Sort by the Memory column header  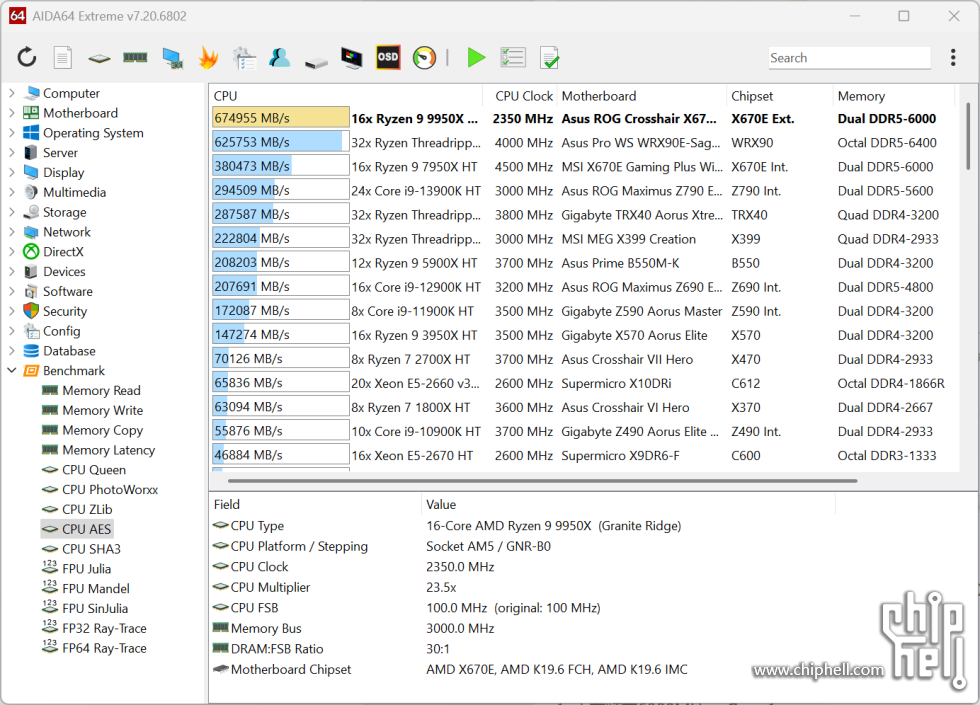[x=894, y=96]
